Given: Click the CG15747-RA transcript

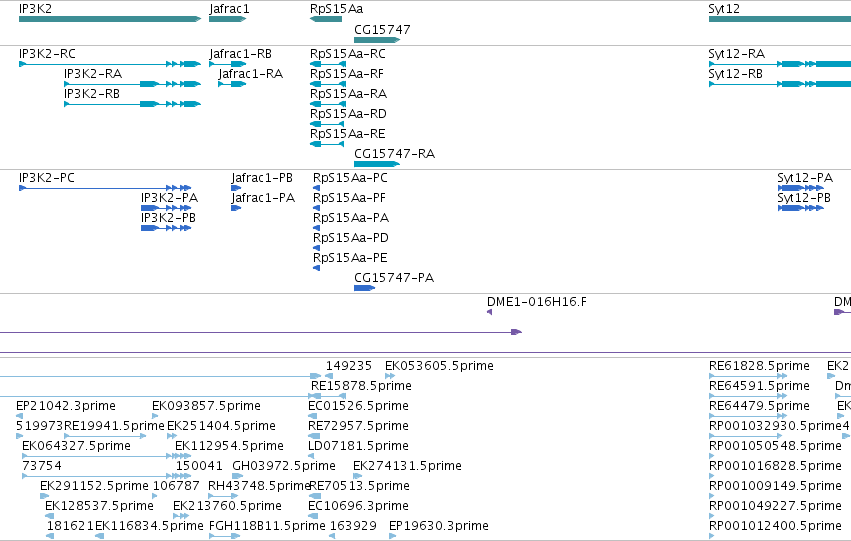Looking at the screenshot, I should tap(377, 164).
